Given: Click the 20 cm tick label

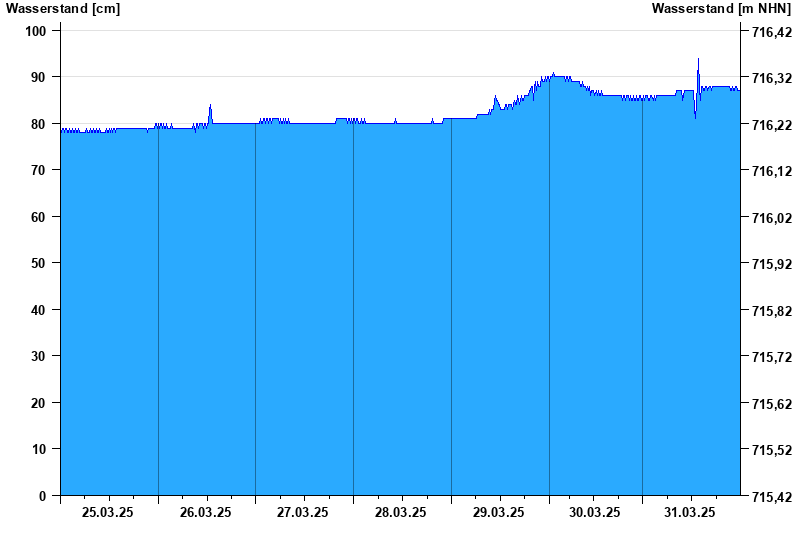Looking at the screenshot, I should point(39,403).
